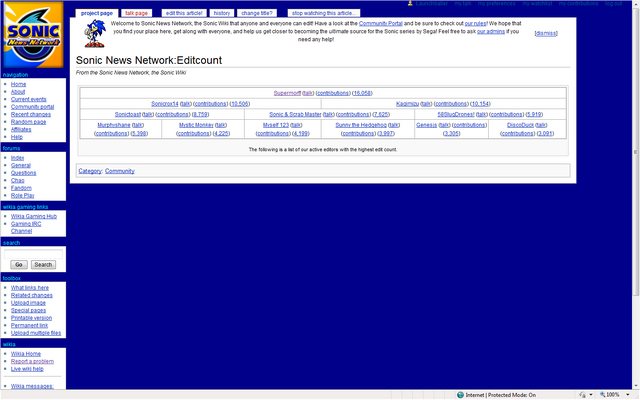Viewport: 640px width, 400px height.
Task: Open Supermorff's edit count 16,058 link
Action: click(x=362, y=93)
